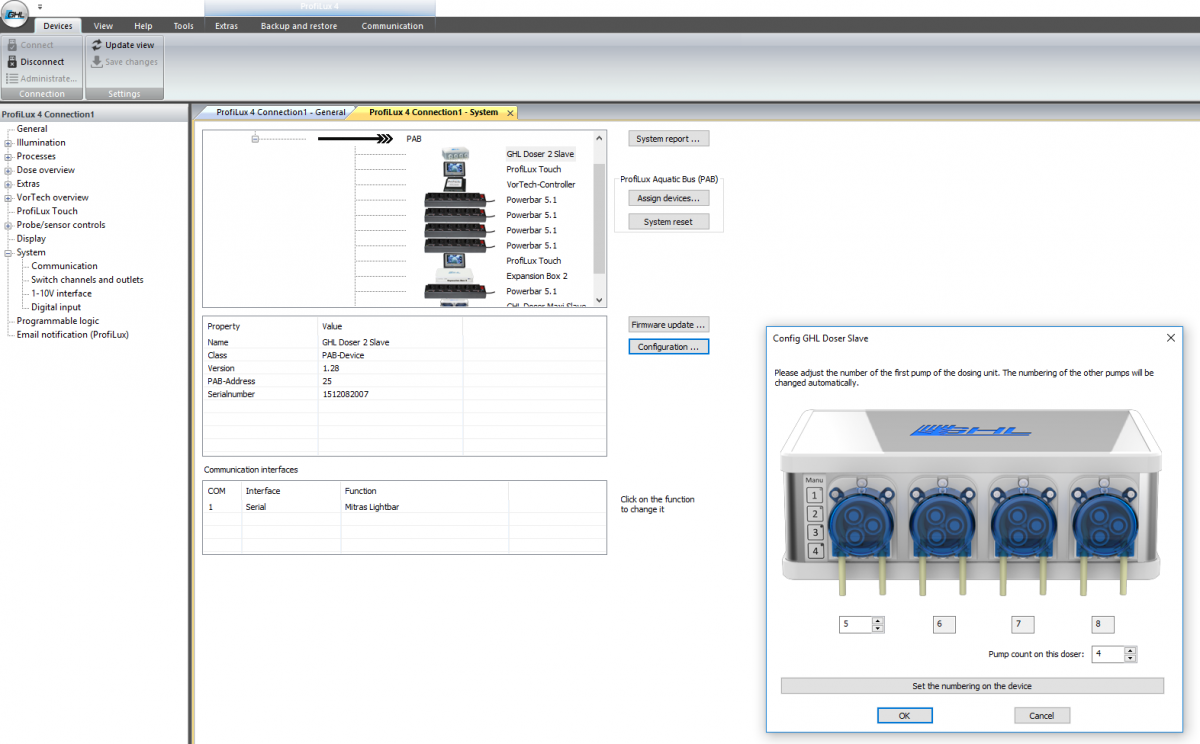Screen dimensions: 1200x744
Task: Expand the Processes tree node
Action: (8, 157)
